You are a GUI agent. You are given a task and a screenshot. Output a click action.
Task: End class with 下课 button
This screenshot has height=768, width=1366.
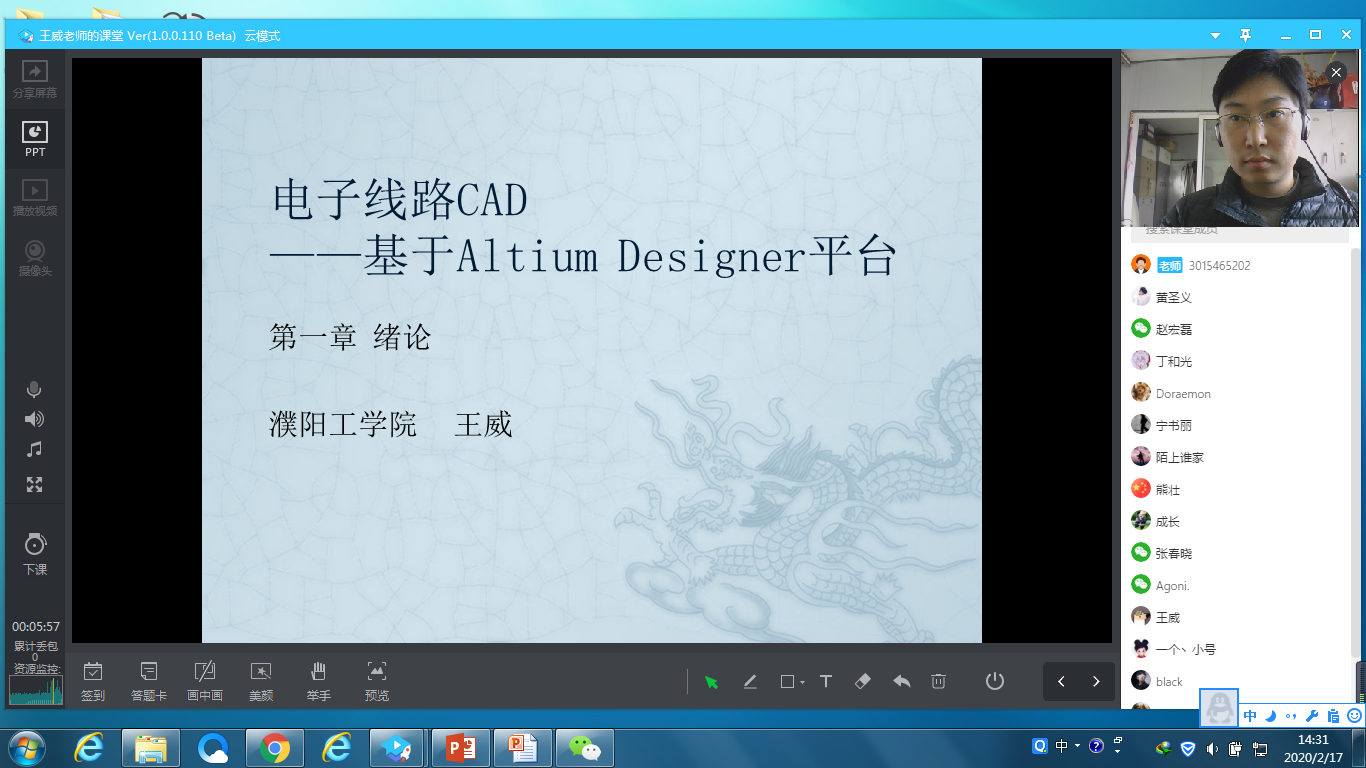pyautogui.click(x=35, y=553)
